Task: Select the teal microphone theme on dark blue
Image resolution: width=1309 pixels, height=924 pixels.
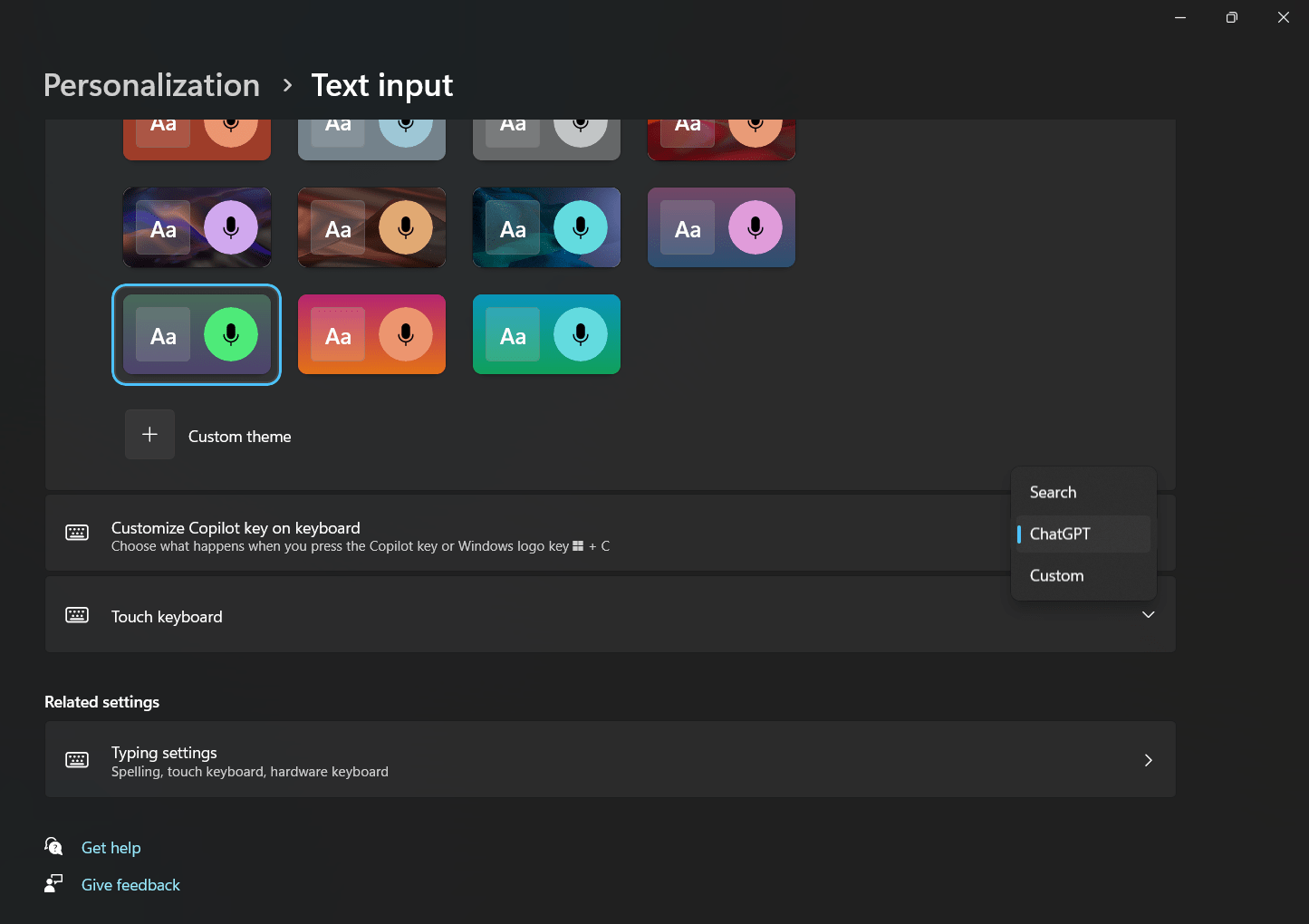Action: pyautogui.click(x=546, y=227)
